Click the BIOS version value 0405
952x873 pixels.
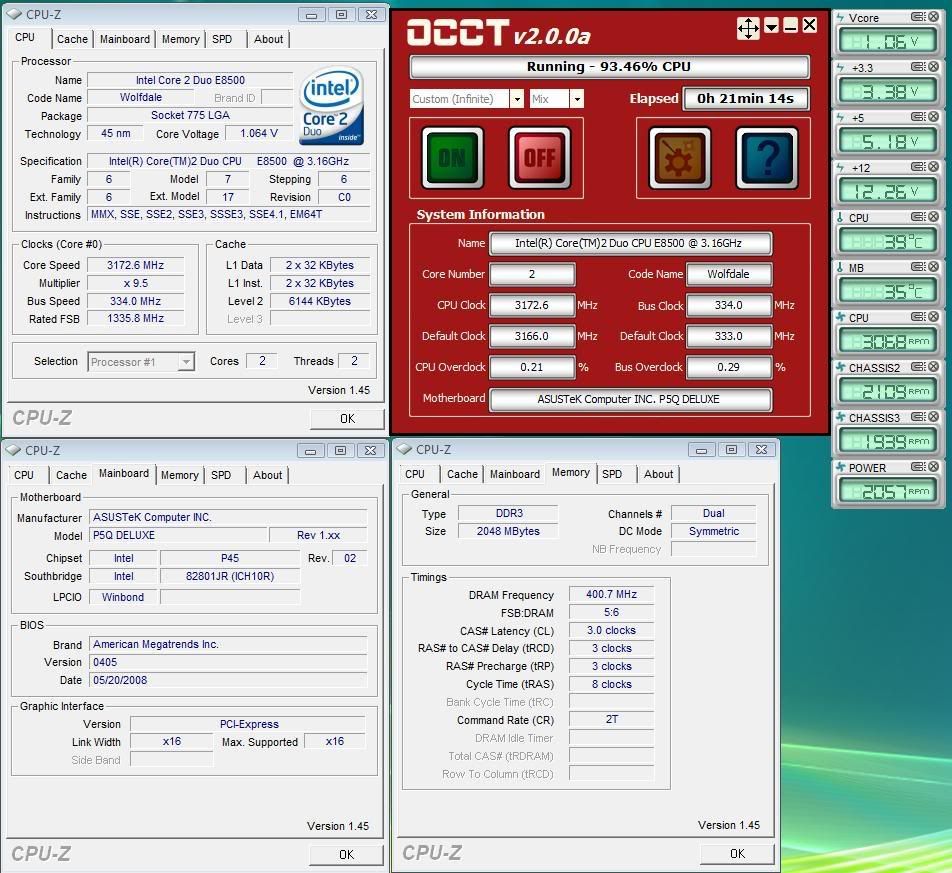(x=228, y=662)
